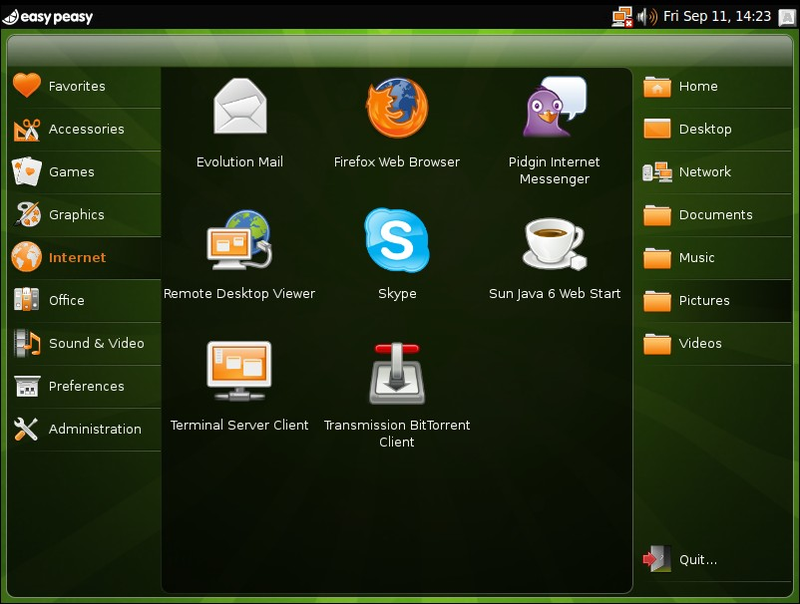Click the rightmost top panel icon
Viewport: 800px width, 604px height.
click(787, 17)
